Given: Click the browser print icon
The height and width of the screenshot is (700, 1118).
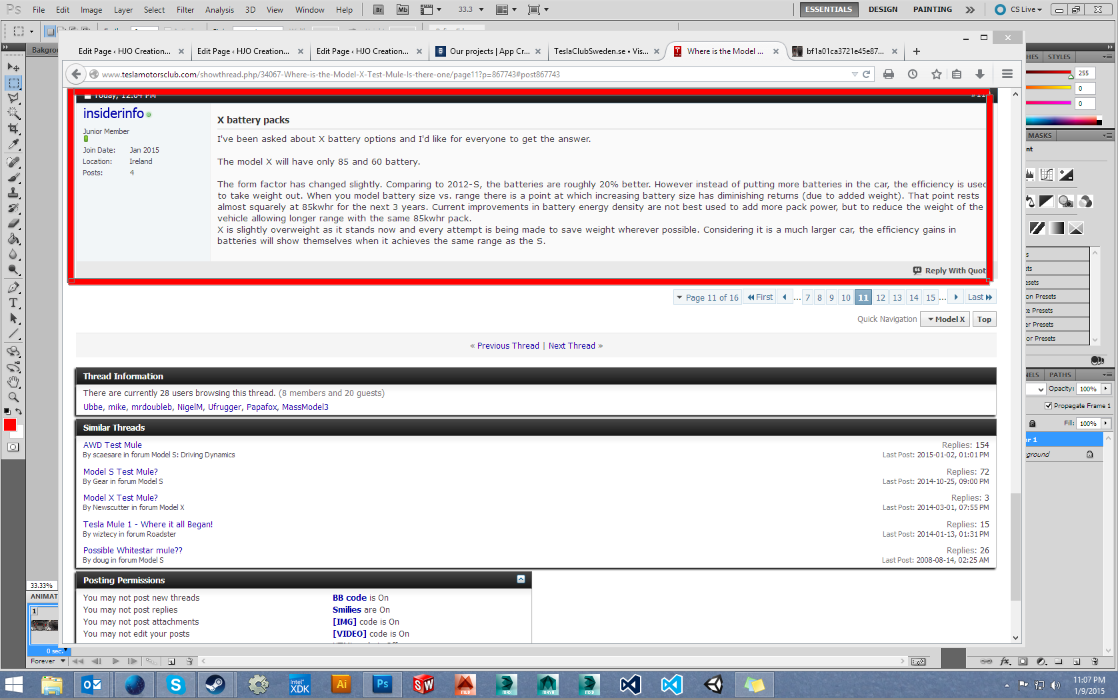Looking at the screenshot, I should (x=888, y=74).
